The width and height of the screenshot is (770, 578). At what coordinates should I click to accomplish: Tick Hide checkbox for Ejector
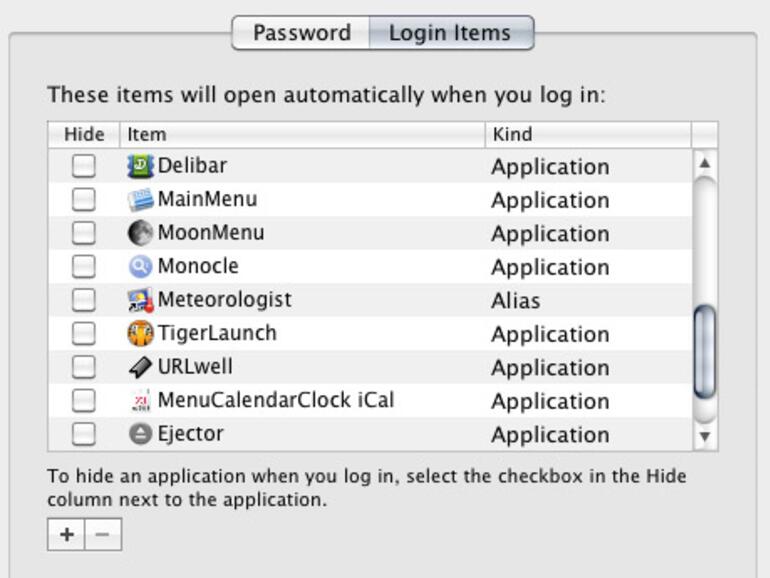[84, 434]
